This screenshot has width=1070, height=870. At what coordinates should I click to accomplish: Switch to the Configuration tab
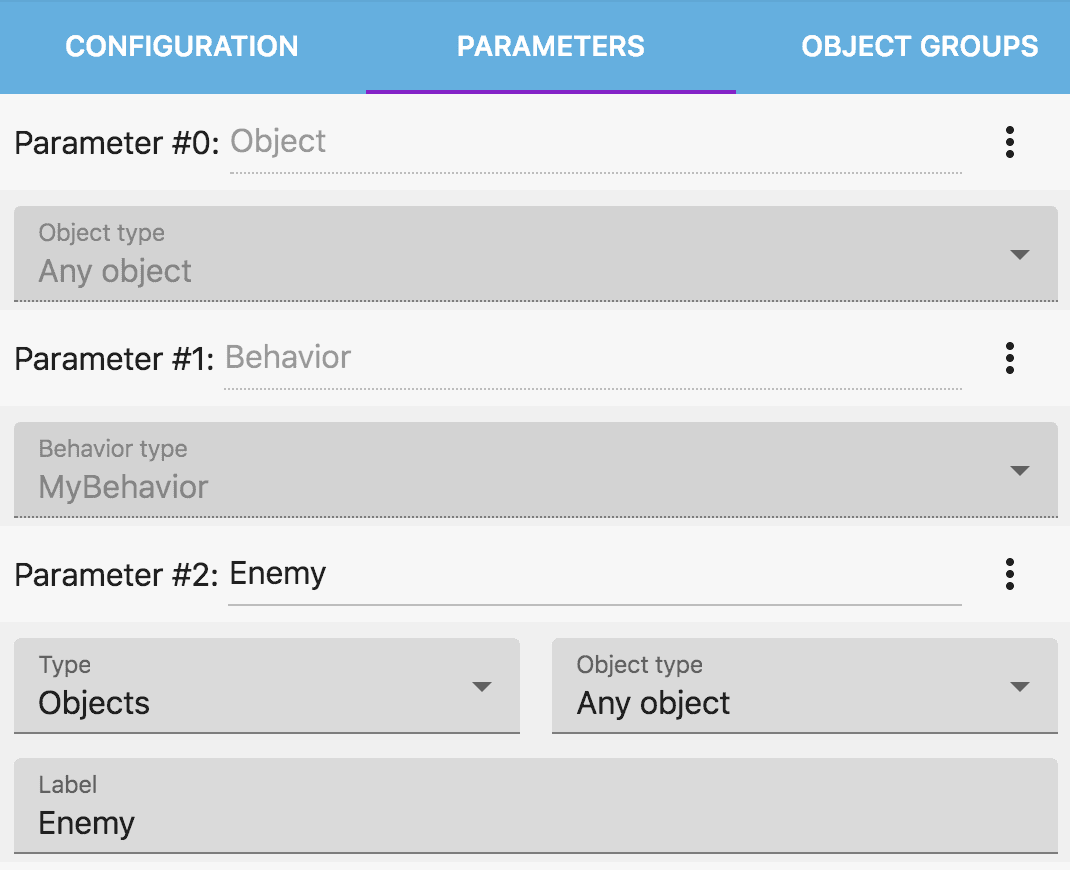coord(182,47)
